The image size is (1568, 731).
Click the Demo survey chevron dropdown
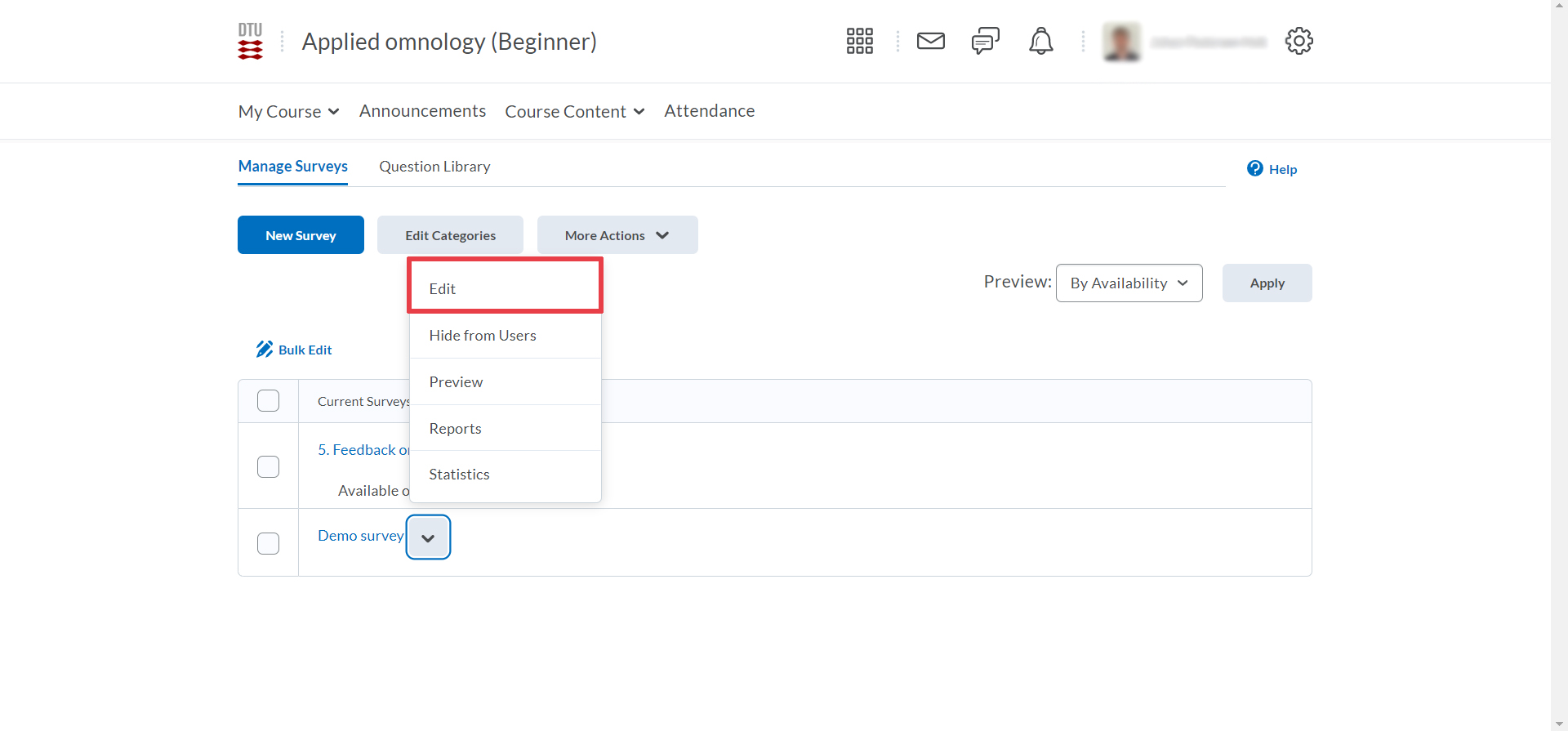click(428, 537)
